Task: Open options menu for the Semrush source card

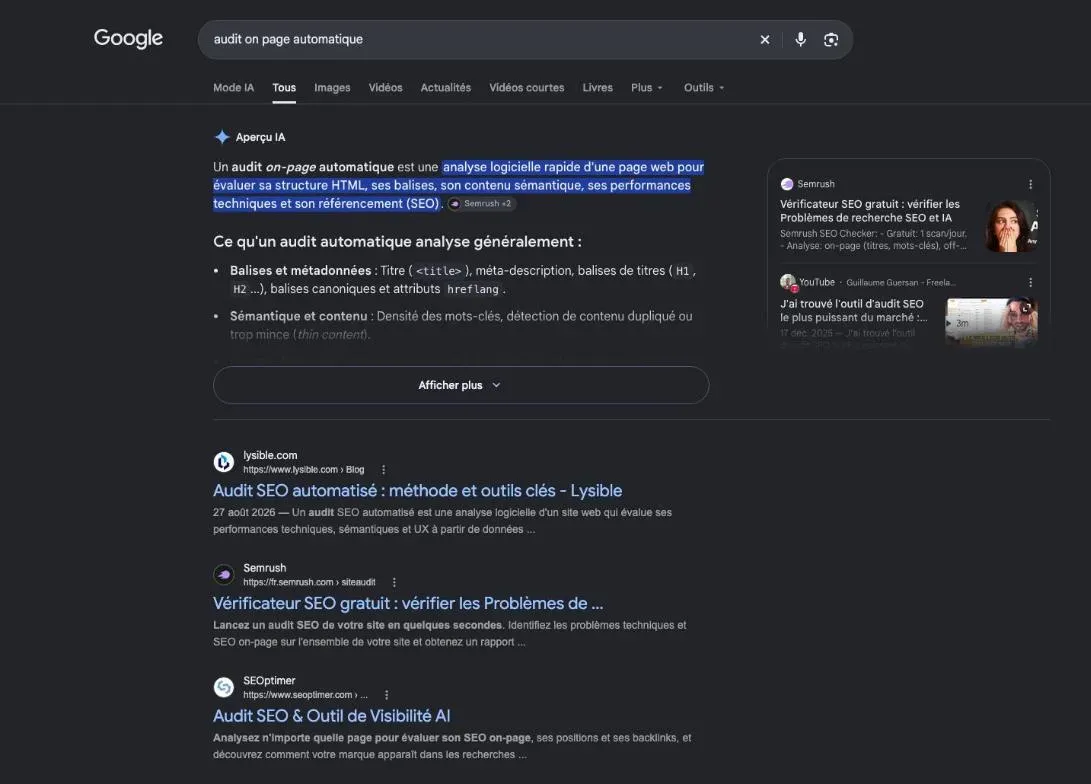Action: [1030, 184]
